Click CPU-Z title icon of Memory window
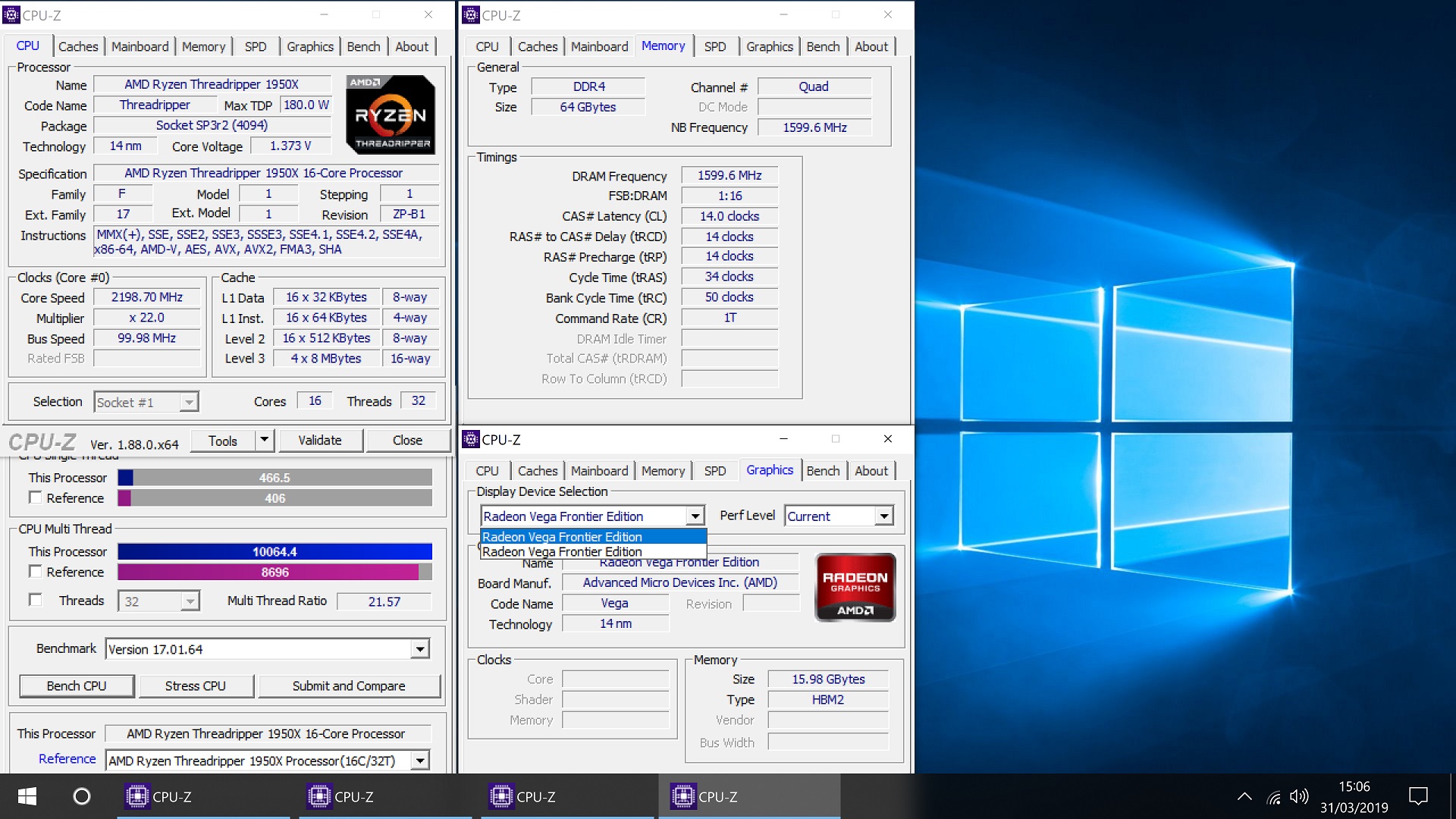This screenshot has height=819, width=1456. click(x=471, y=14)
